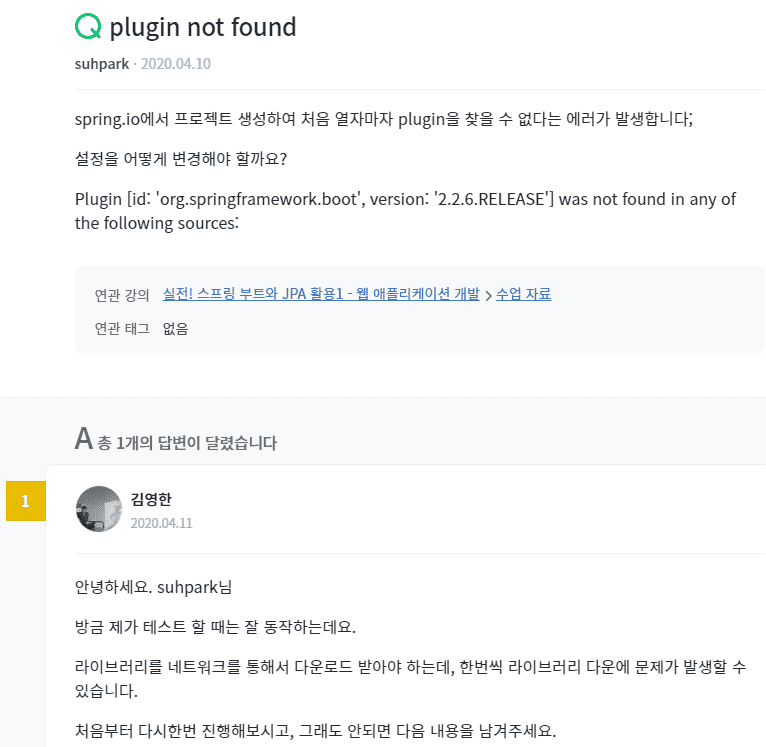This screenshot has height=747, width=766.
Task: Click the 연관 태그 label
Action: click(x=122, y=328)
